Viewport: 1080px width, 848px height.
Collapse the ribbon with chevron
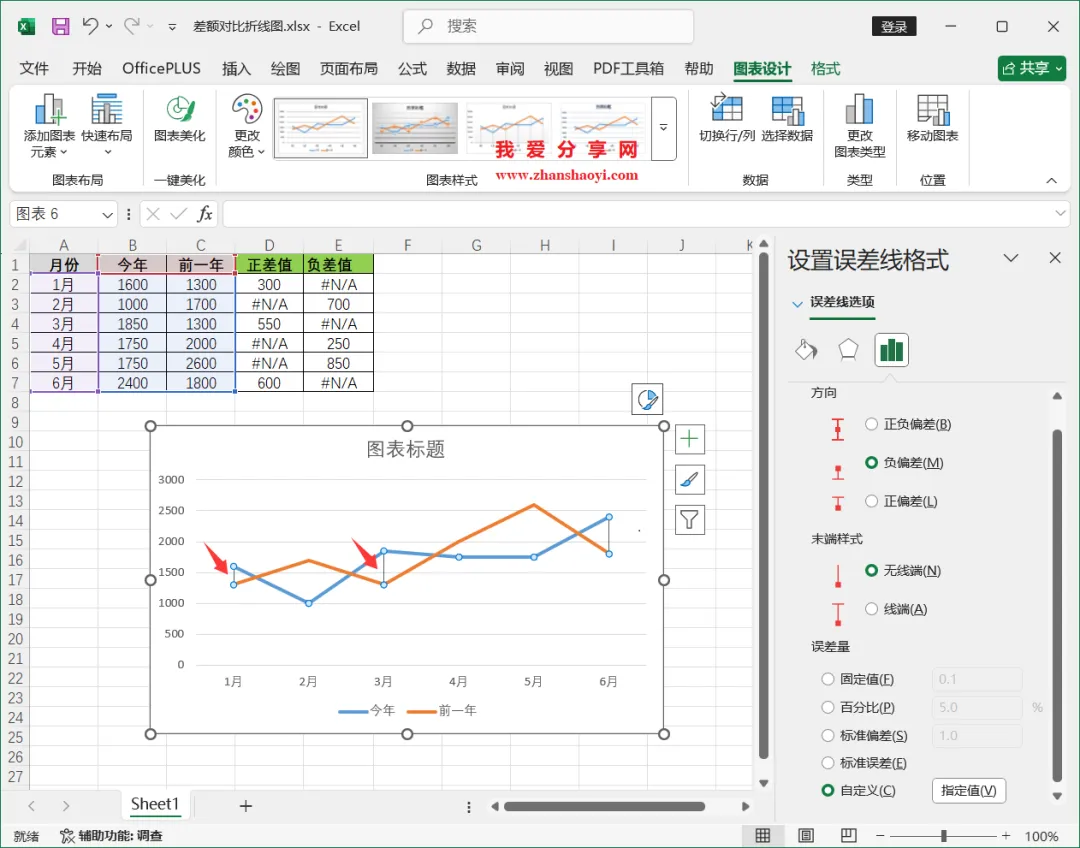click(1051, 180)
